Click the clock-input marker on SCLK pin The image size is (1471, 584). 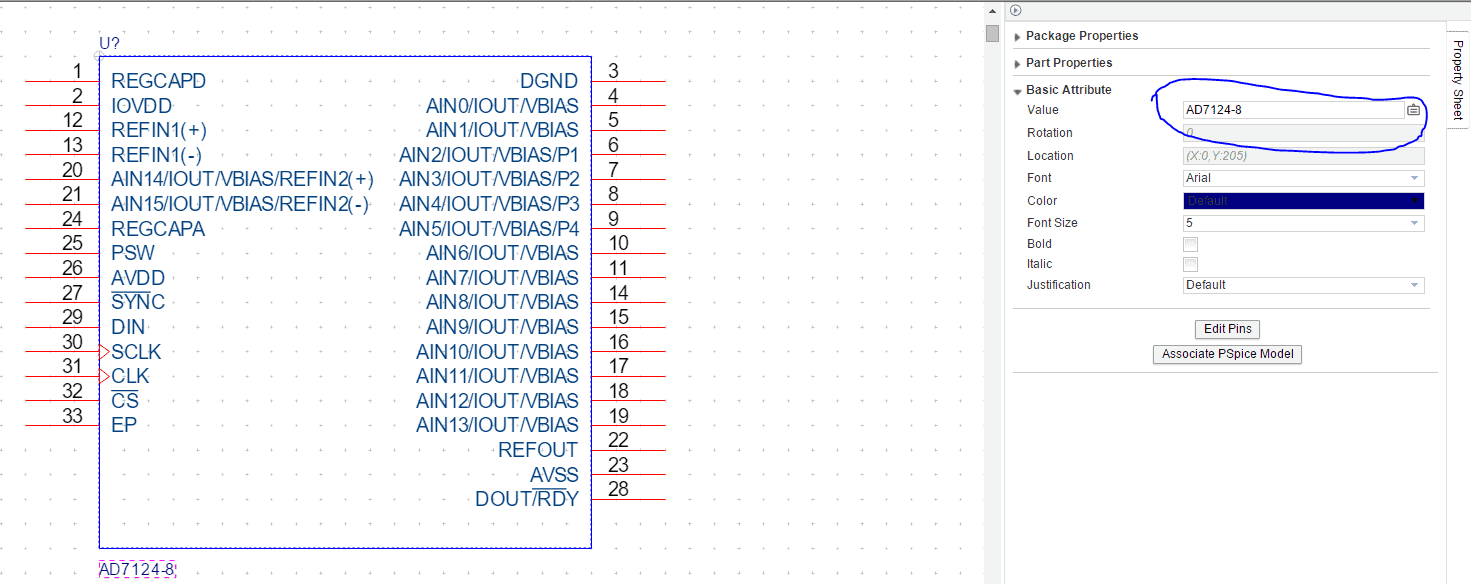pos(104,352)
